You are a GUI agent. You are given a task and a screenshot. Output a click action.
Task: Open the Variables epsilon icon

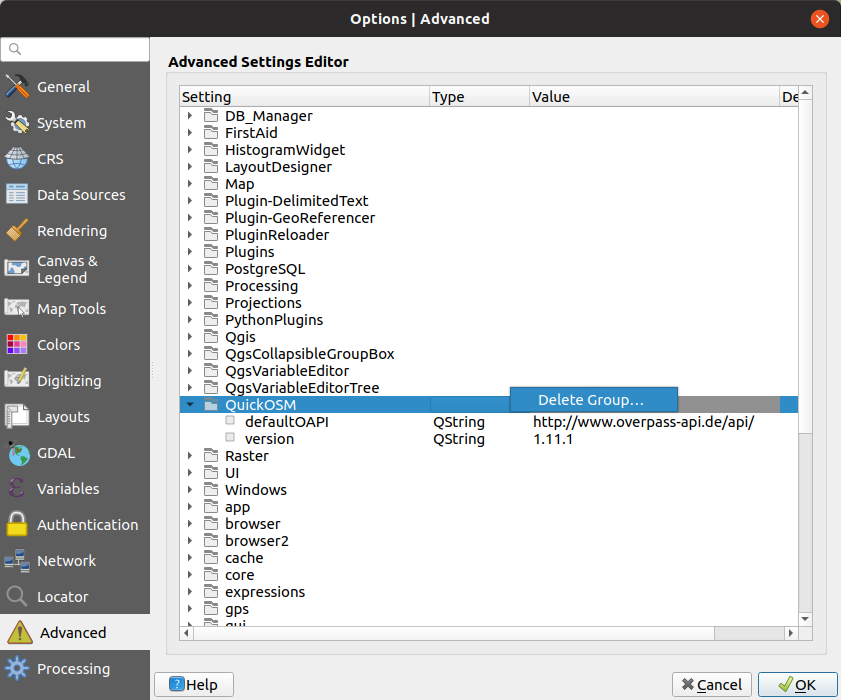17,489
